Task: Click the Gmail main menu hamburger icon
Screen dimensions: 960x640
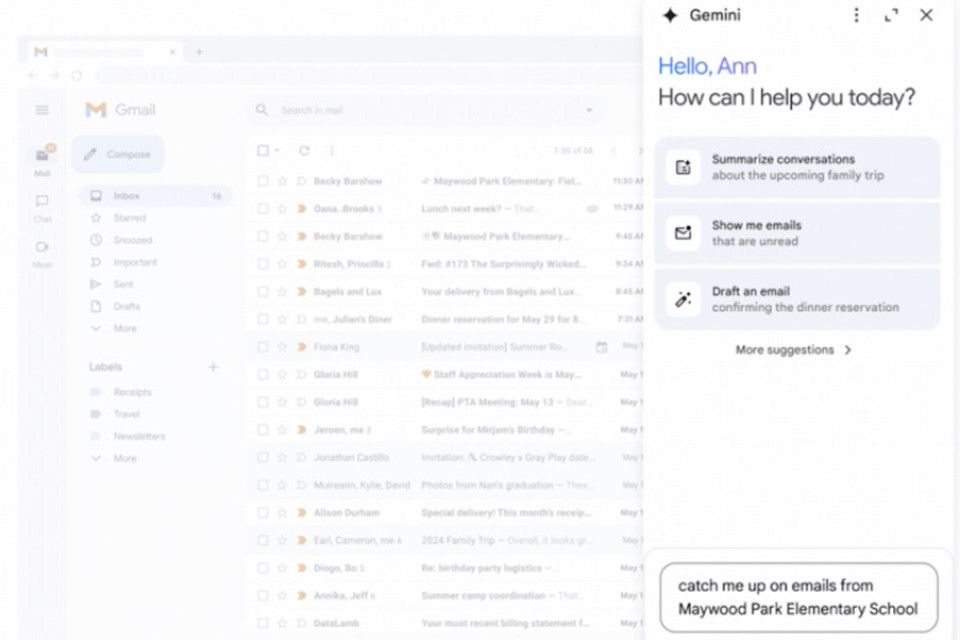Action: [x=42, y=110]
